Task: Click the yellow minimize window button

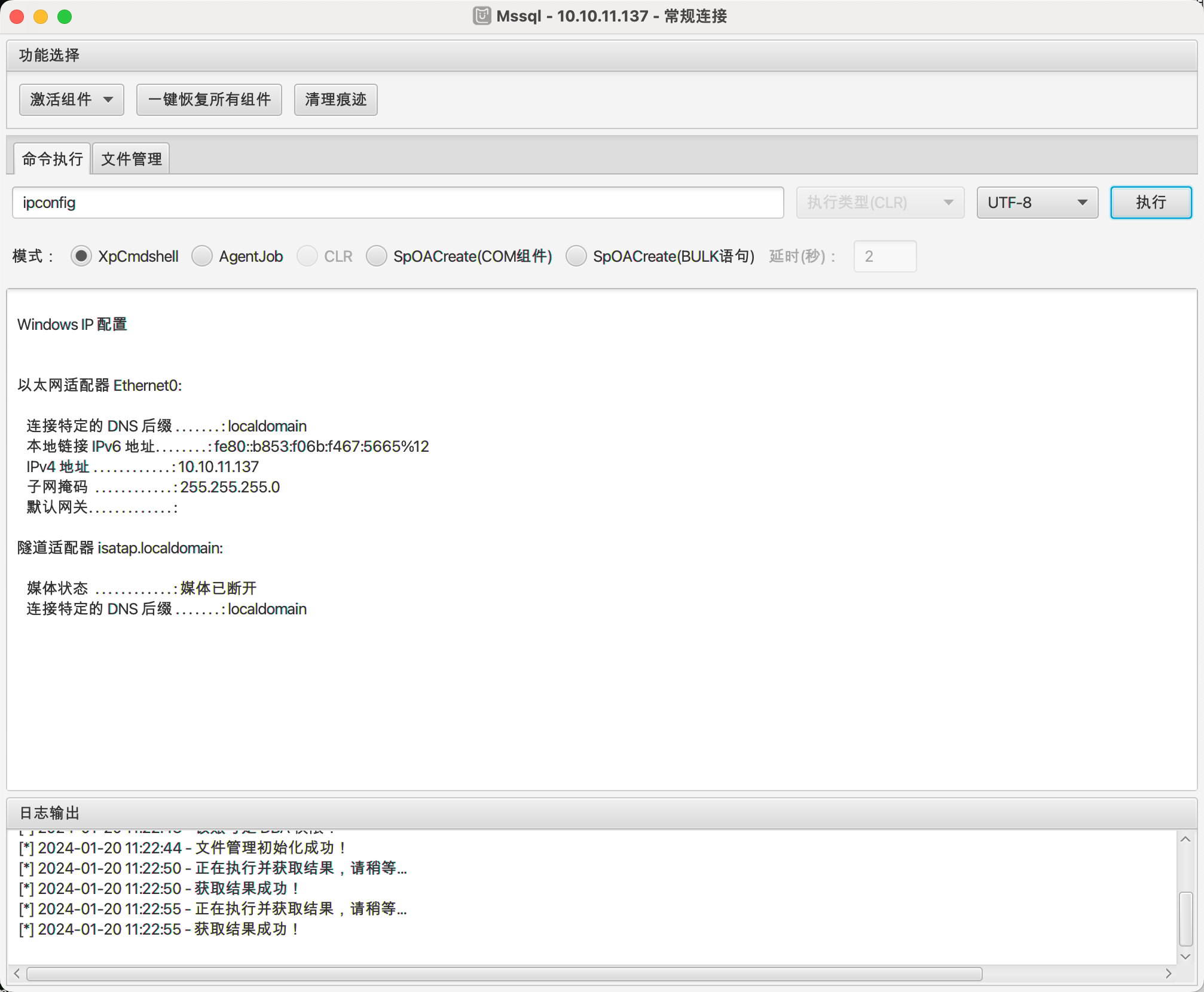Action: pos(41,17)
